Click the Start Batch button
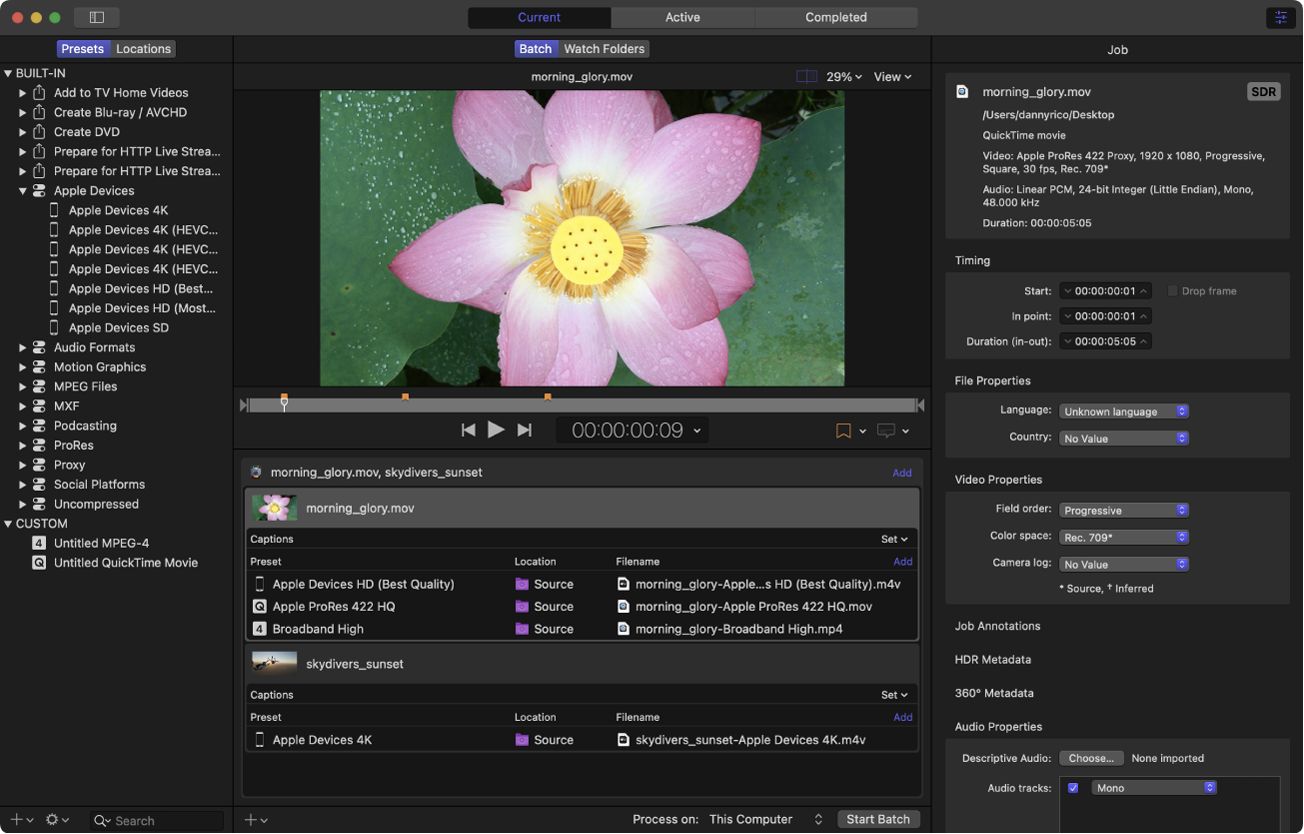The image size is (1304, 834). (x=877, y=819)
